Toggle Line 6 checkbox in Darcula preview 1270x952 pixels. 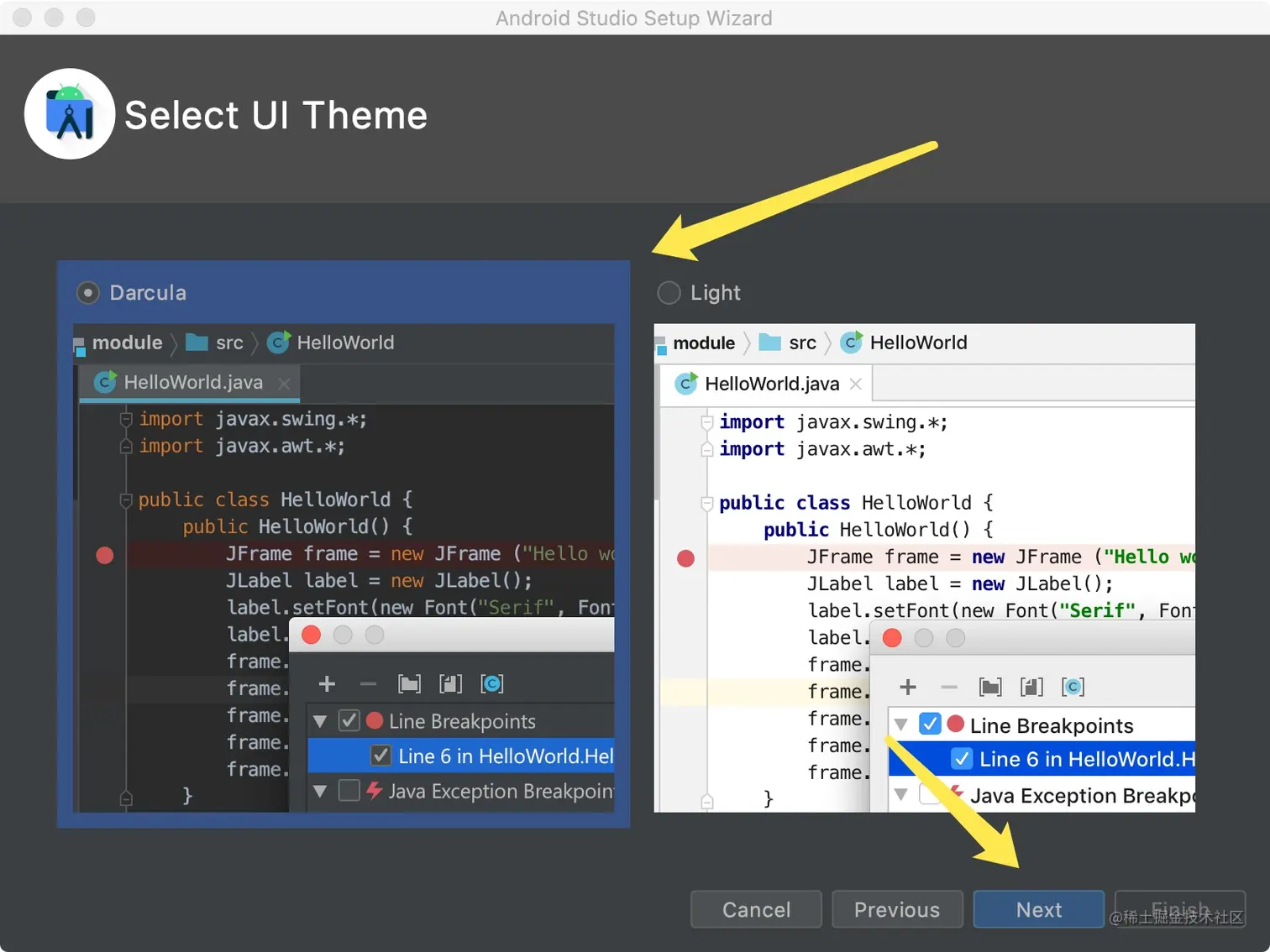(380, 756)
